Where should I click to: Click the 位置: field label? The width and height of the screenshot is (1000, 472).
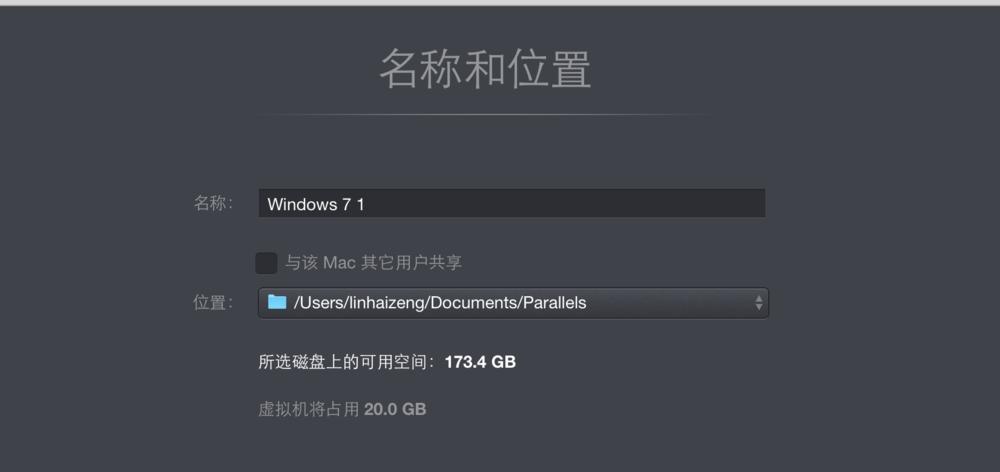click(x=214, y=303)
